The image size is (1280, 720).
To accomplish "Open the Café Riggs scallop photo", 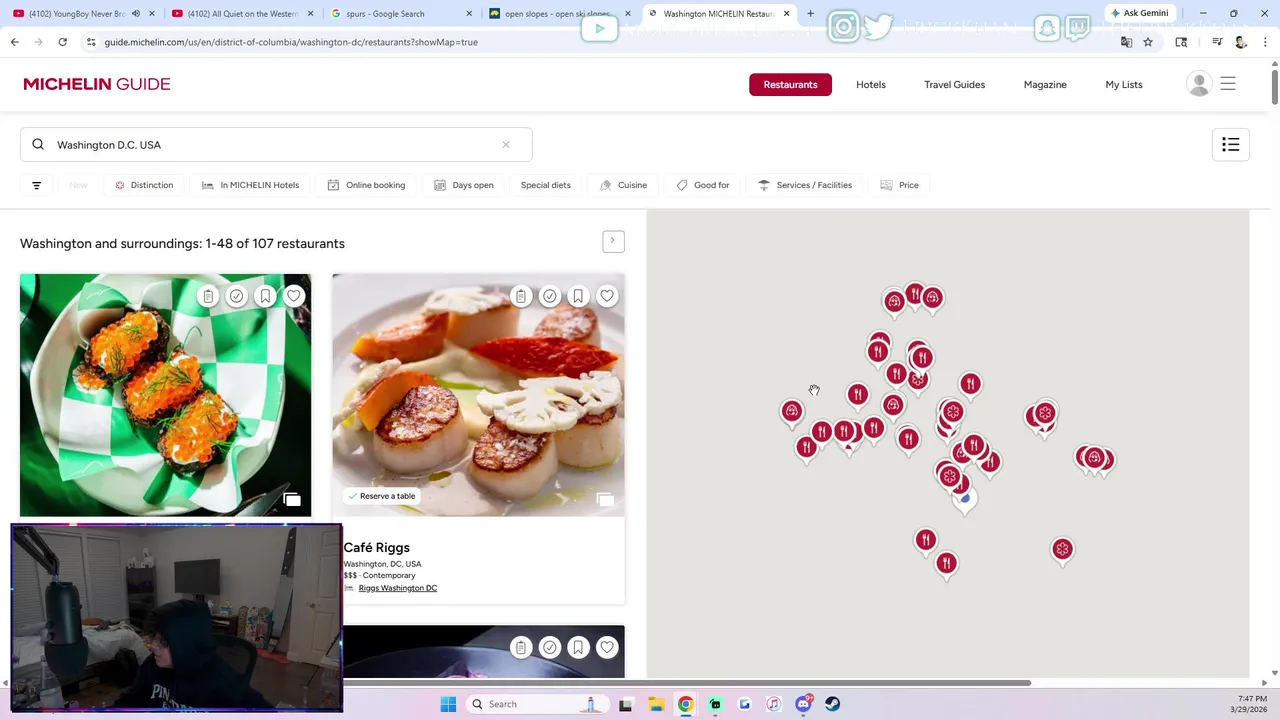I will tap(479, 395).
